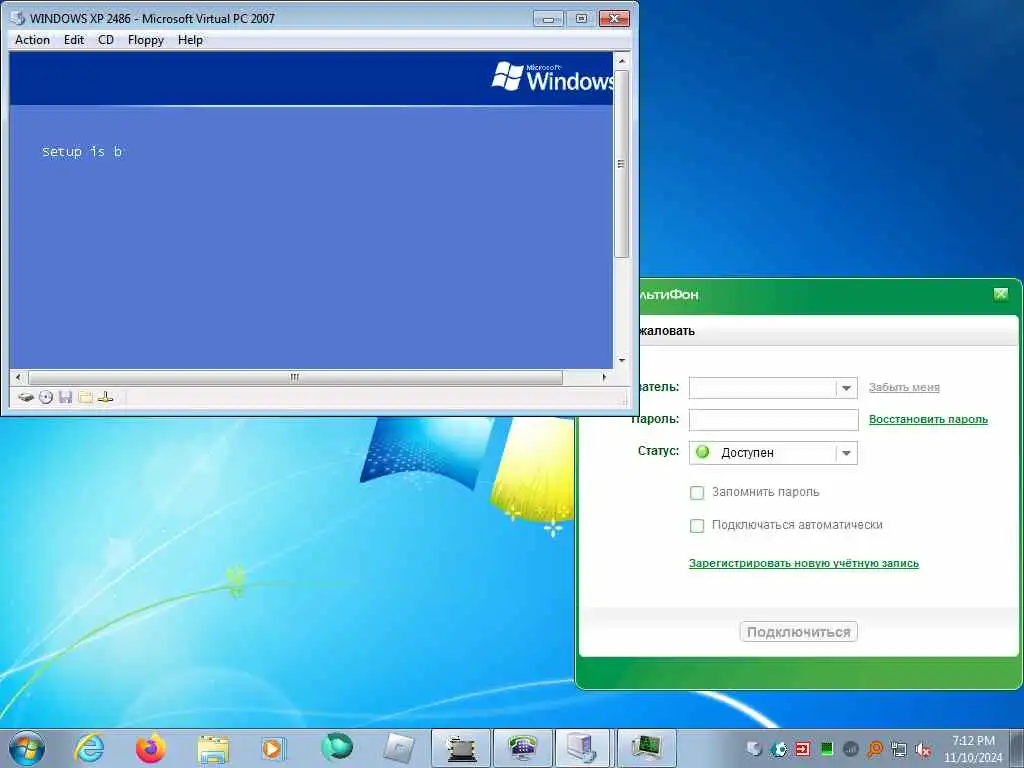Click the dark round system tray icon
1024x768 pixels.
click(850, 748)
